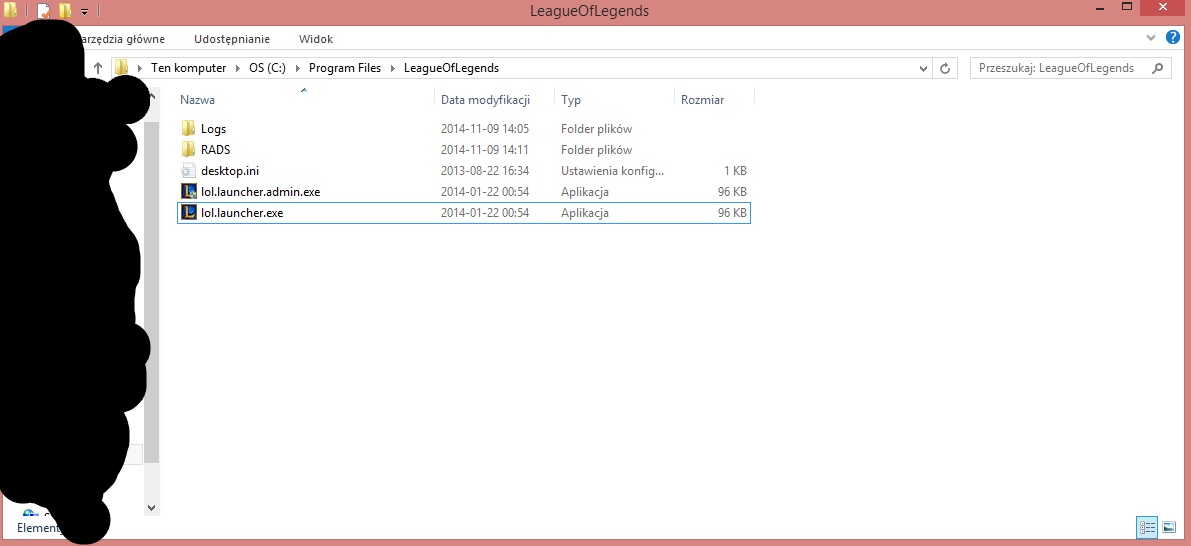
Task: Click navigation pane scrollbar up arrow
Action: [x=151, y=97]
